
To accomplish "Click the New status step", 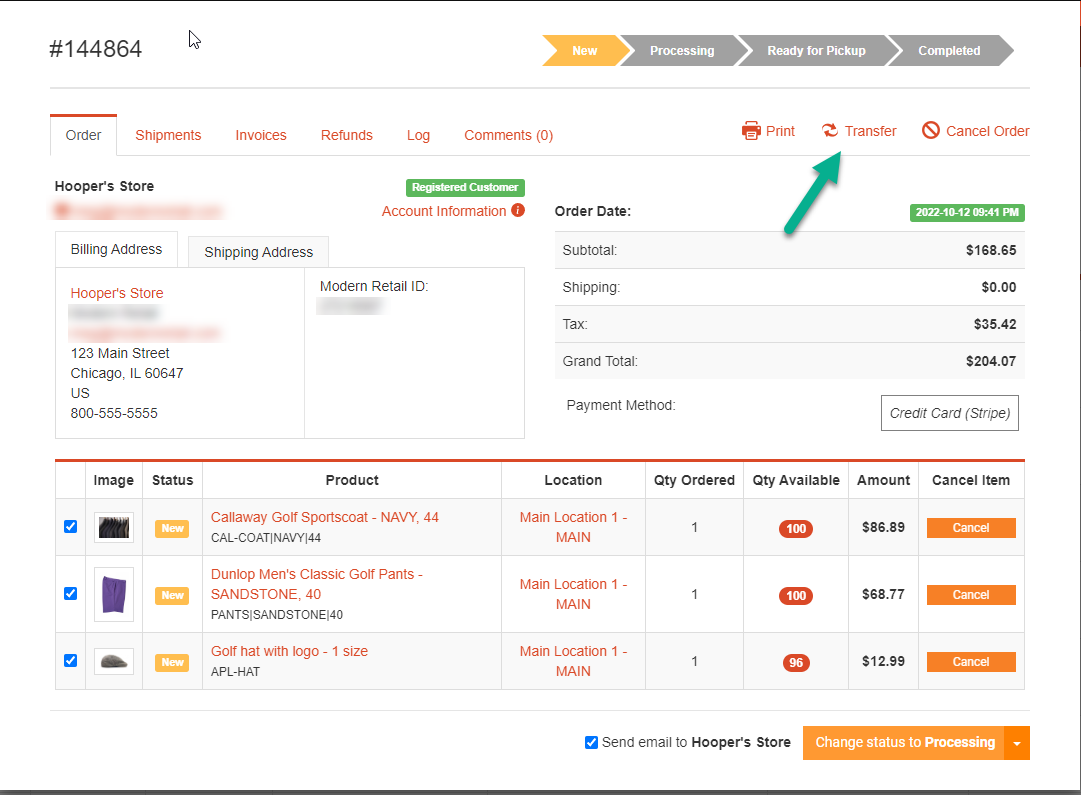I will 585,50.
